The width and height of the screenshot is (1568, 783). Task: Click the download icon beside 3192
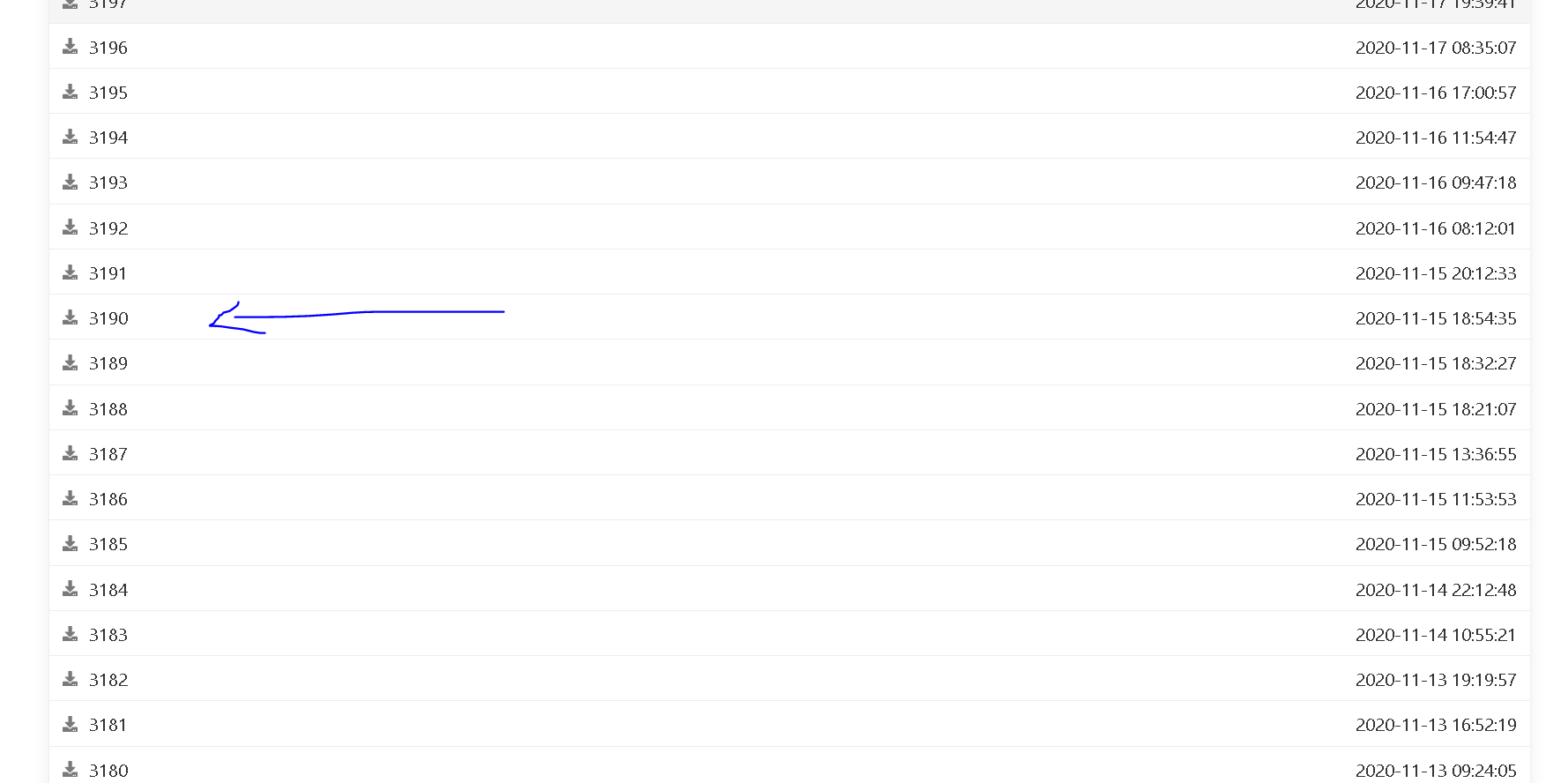pos(71,227)
